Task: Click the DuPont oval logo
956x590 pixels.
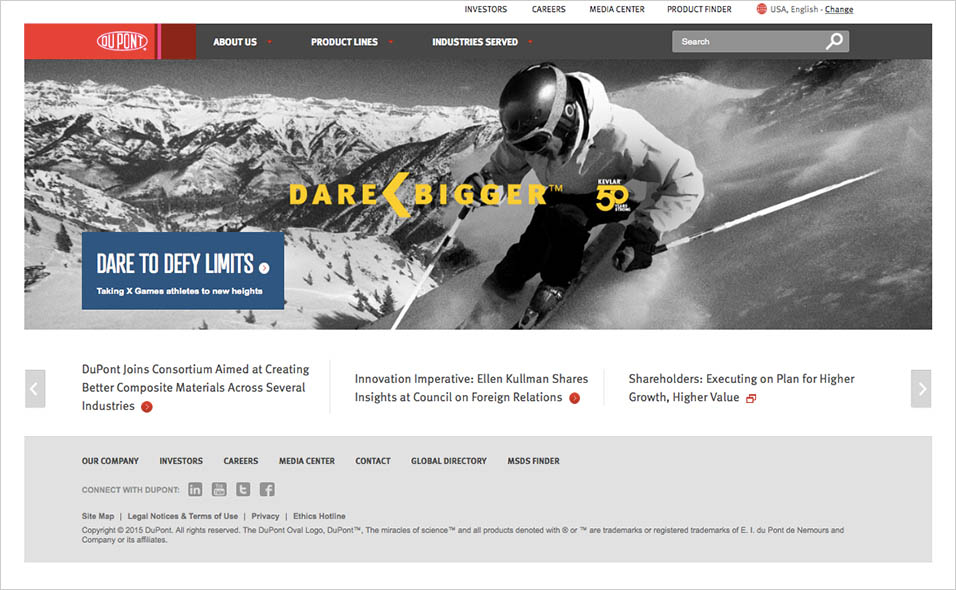Action: pyautogui.click(x=121, y=42)
